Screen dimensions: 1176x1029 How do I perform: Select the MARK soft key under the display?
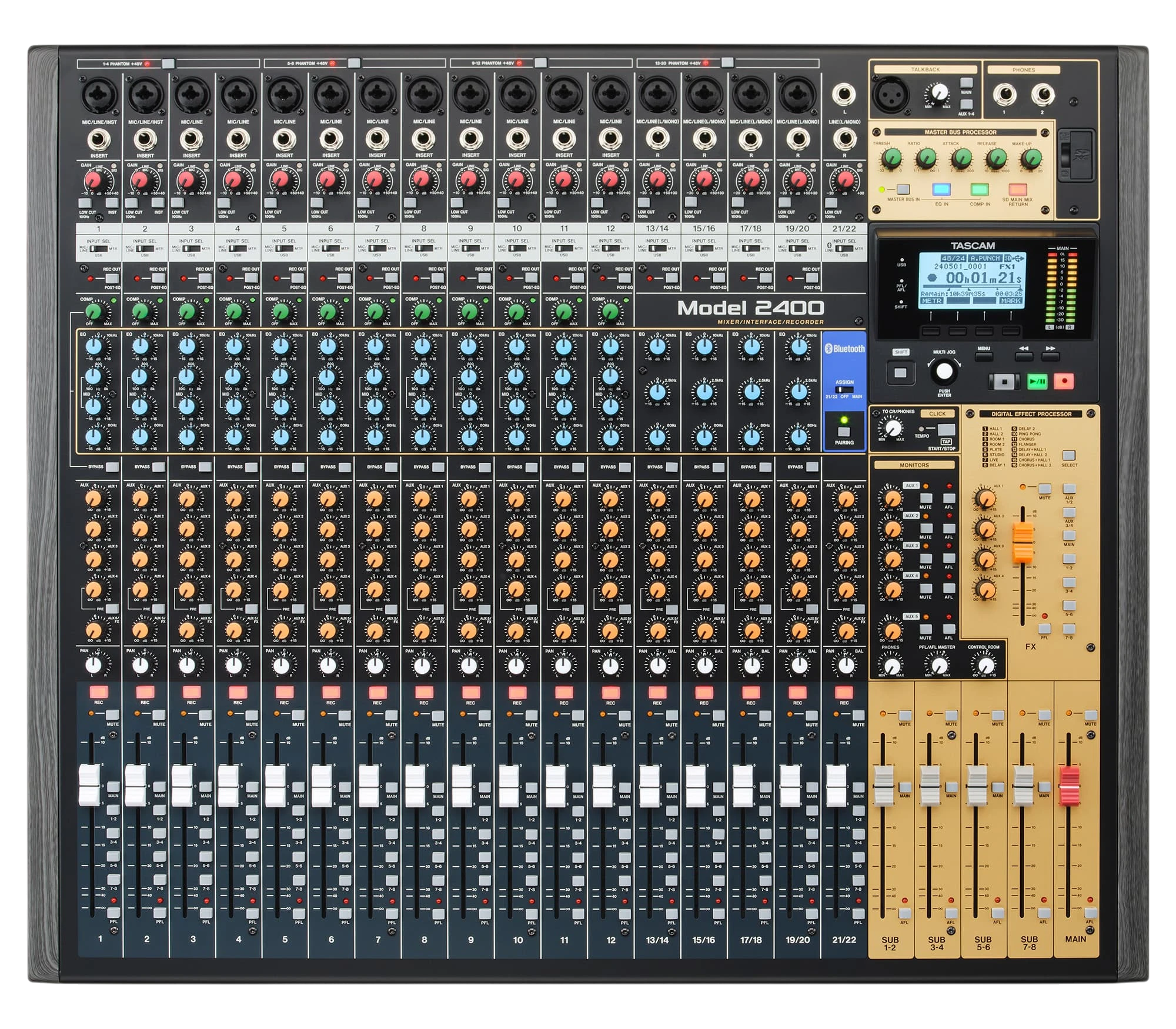click(1011, 332)
